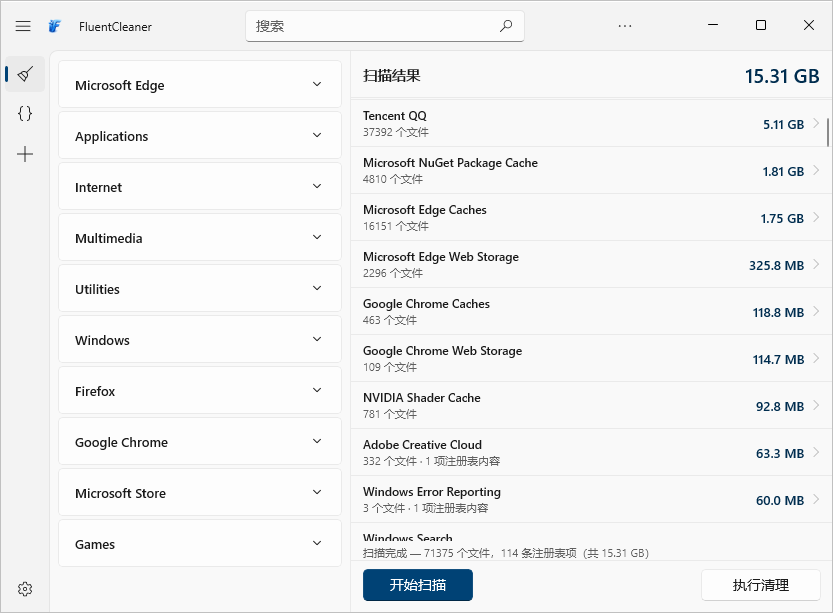This screenshot has height=613, width=833.
Task: Click the 扫描结果 heading text
Action: click(x=392, y=75)
